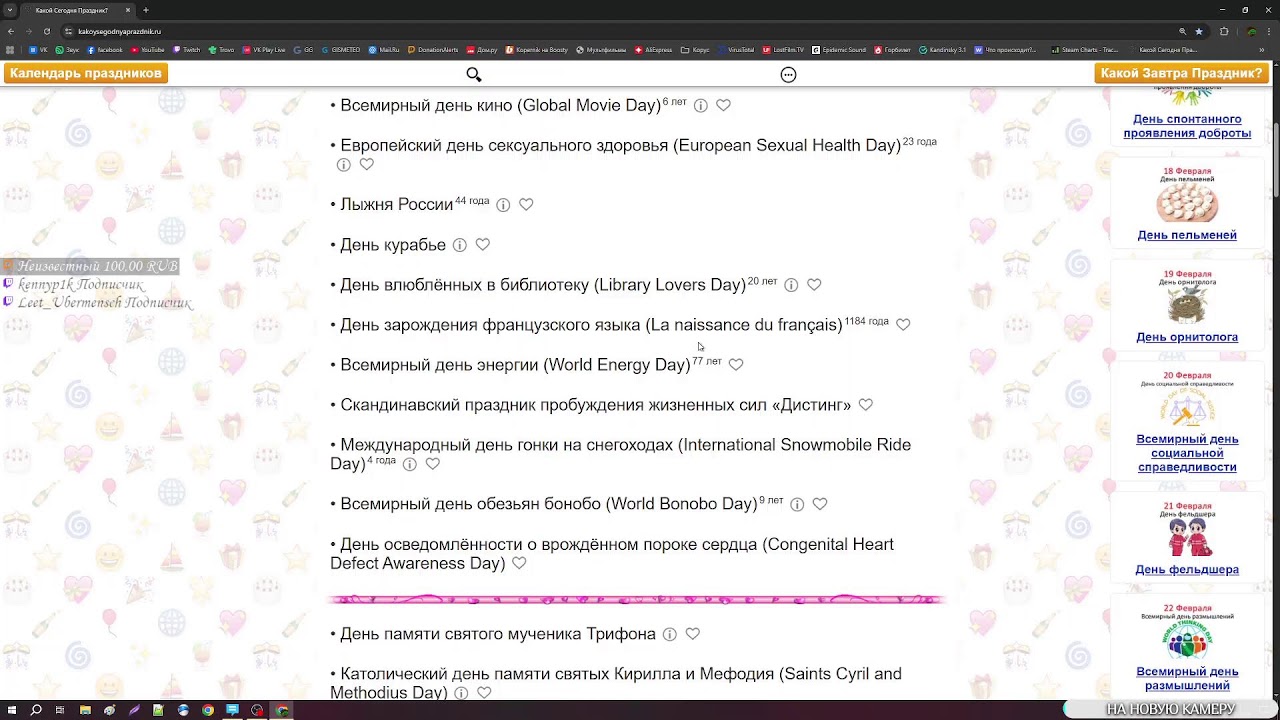Open День орнитолога link

[x=1187, y=337]
